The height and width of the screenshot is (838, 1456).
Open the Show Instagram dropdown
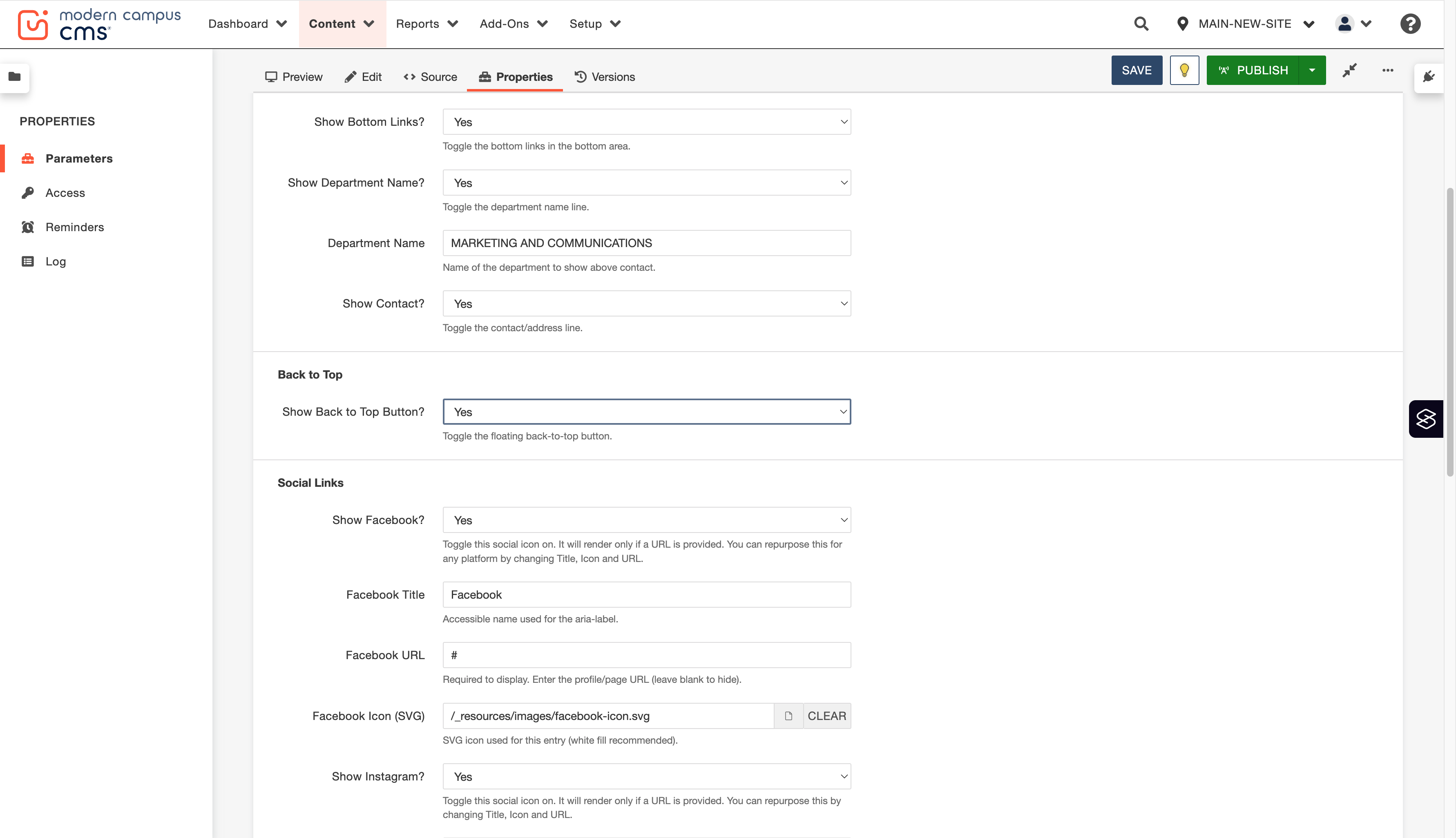pyautogui.click(x=647, y=776)
